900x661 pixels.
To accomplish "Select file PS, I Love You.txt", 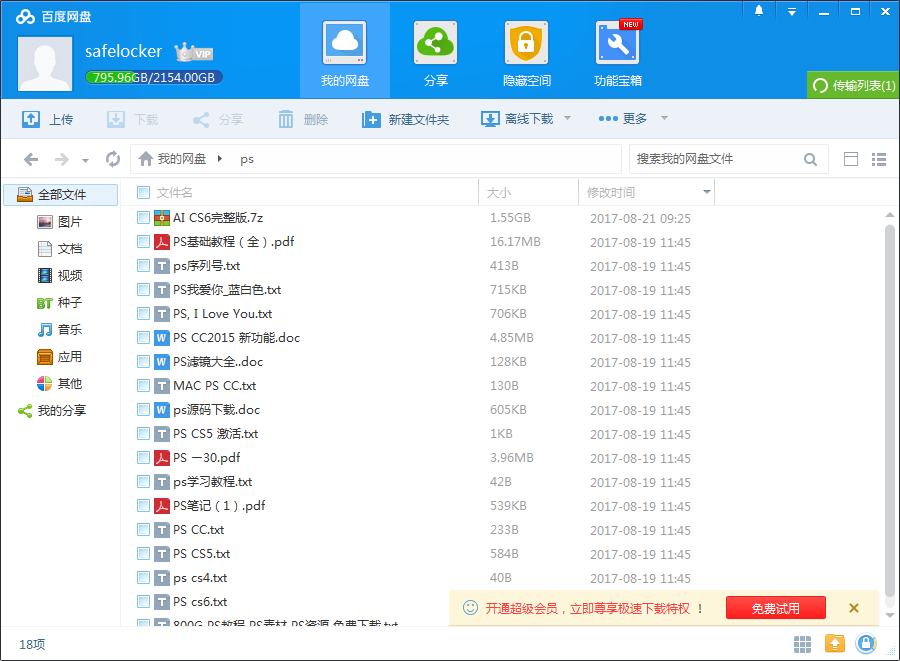I will pos(222,314).
